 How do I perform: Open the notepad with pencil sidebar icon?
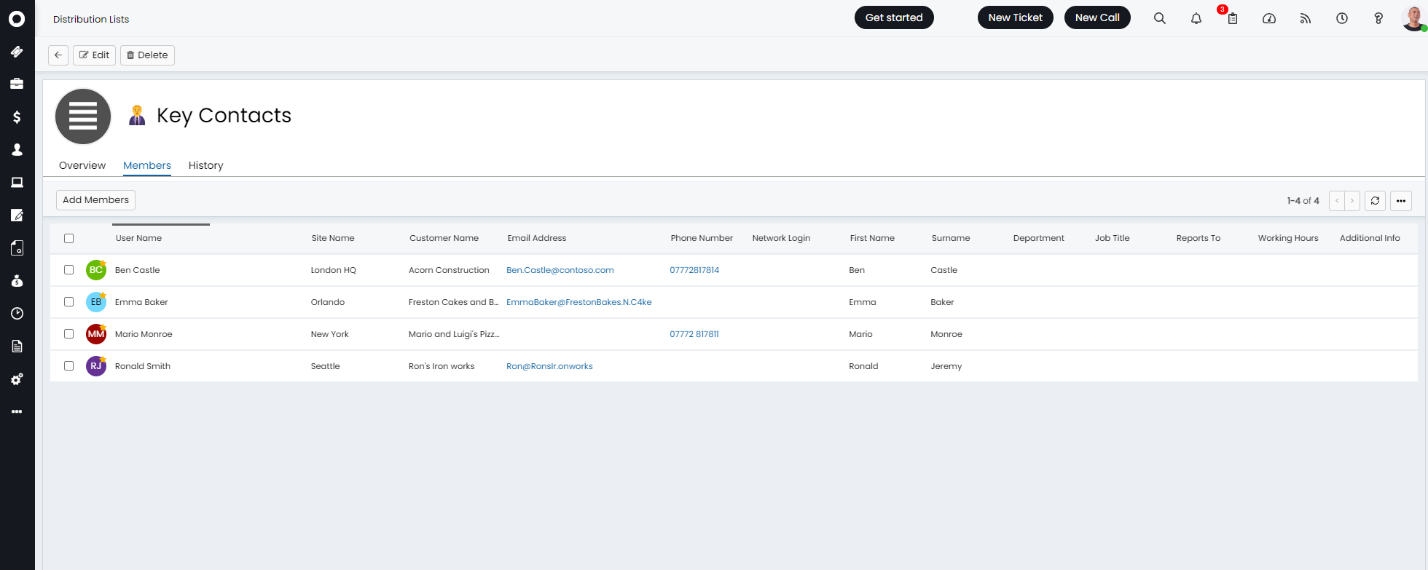coord(17,215)
